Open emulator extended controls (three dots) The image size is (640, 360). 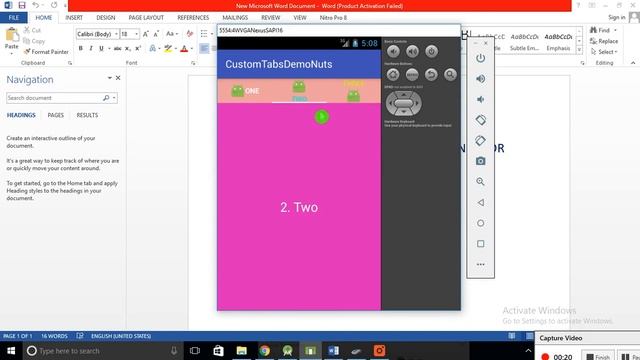480,264
